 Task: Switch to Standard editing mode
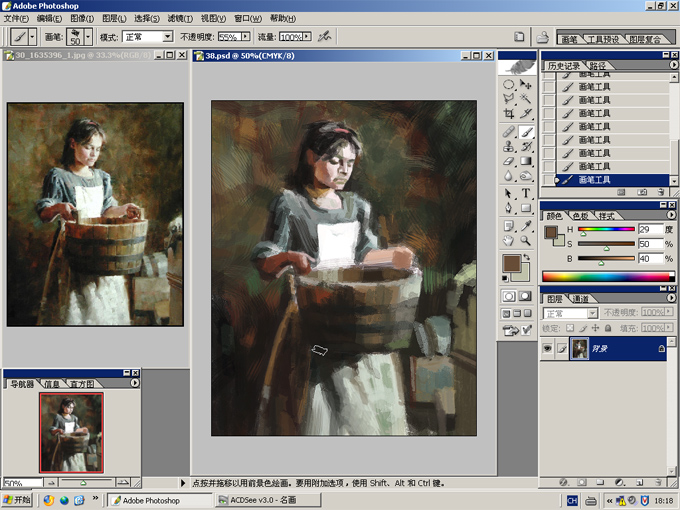pos(509,297)
